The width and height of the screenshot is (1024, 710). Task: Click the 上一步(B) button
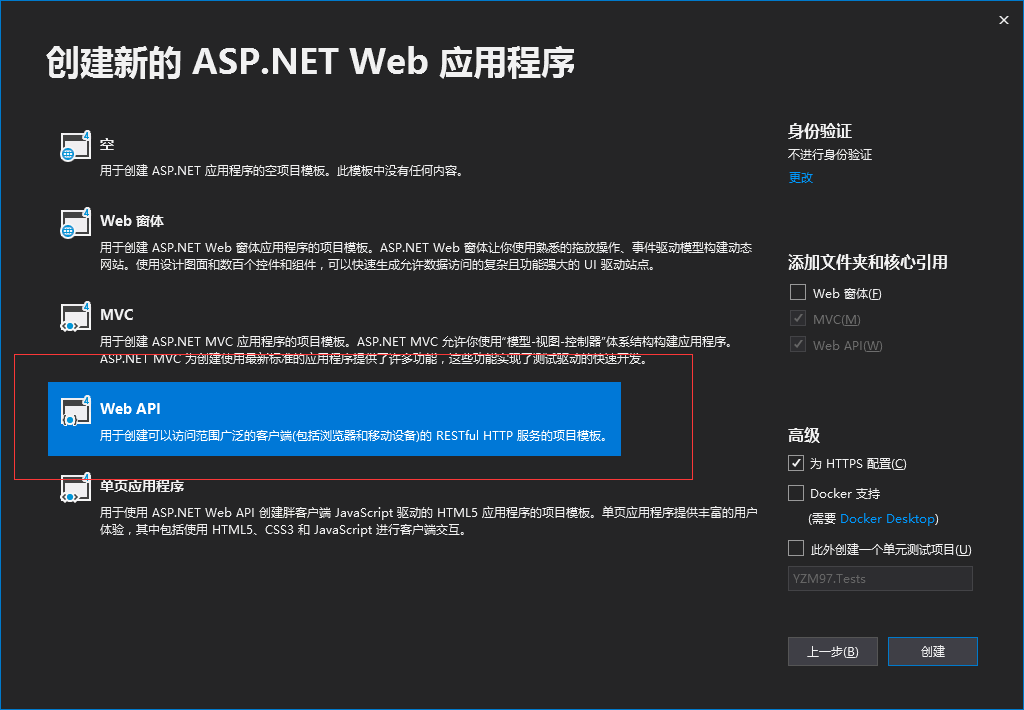[x=833, y=651]
